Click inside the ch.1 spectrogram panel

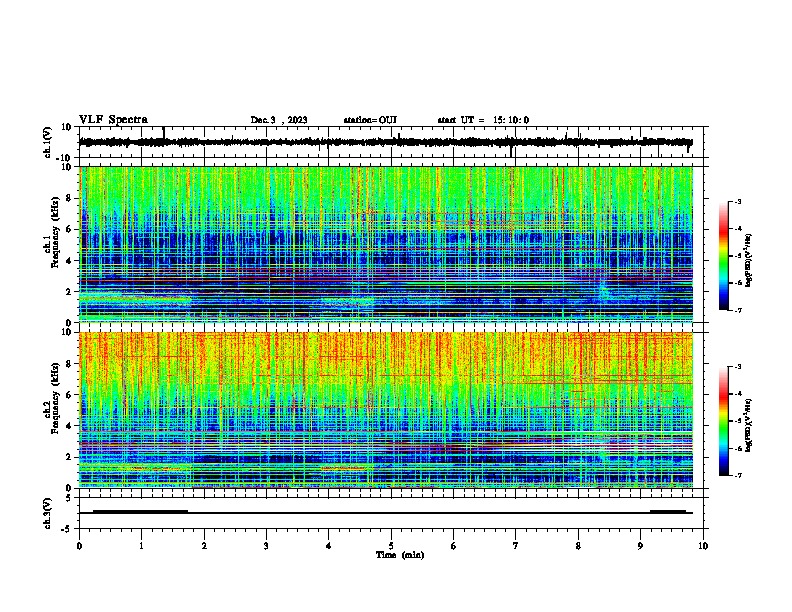tap(386, 244)
